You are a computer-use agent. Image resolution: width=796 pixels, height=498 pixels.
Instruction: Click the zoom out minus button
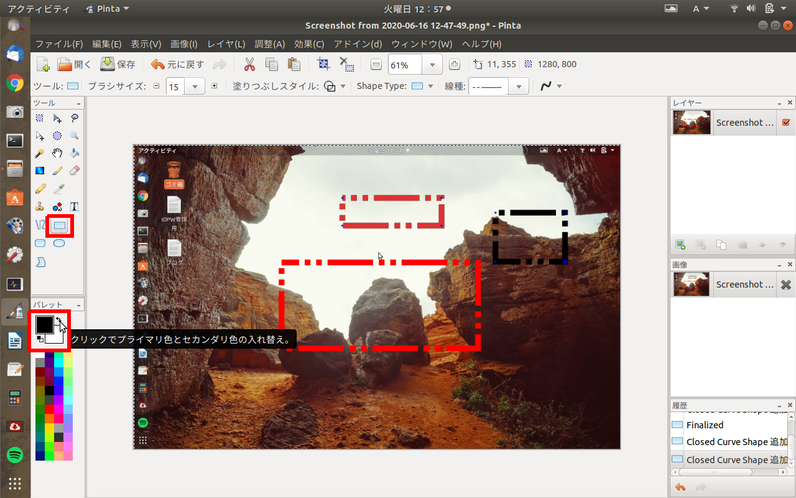(376, 64)
